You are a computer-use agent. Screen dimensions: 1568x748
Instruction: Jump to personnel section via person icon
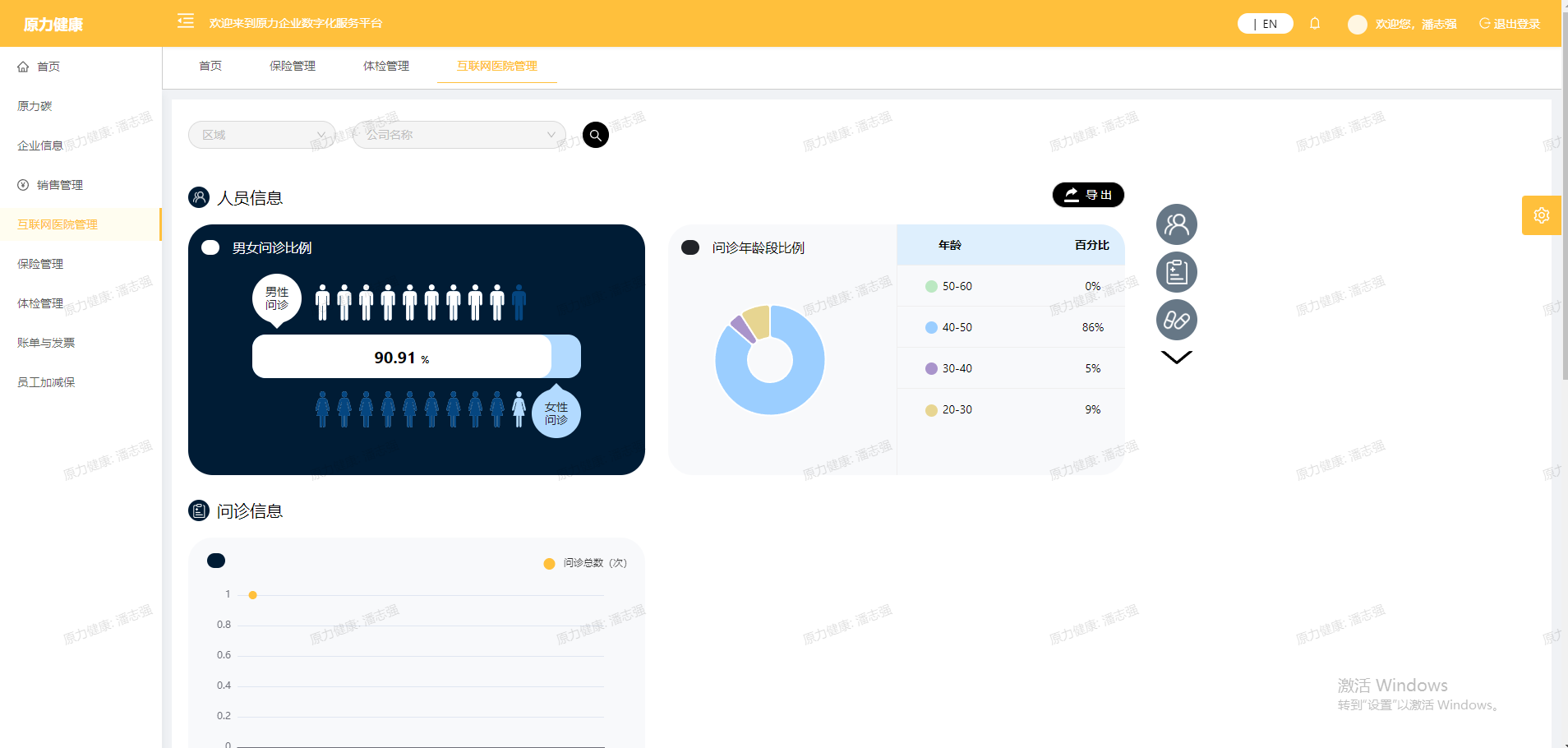coord(1177,224)
